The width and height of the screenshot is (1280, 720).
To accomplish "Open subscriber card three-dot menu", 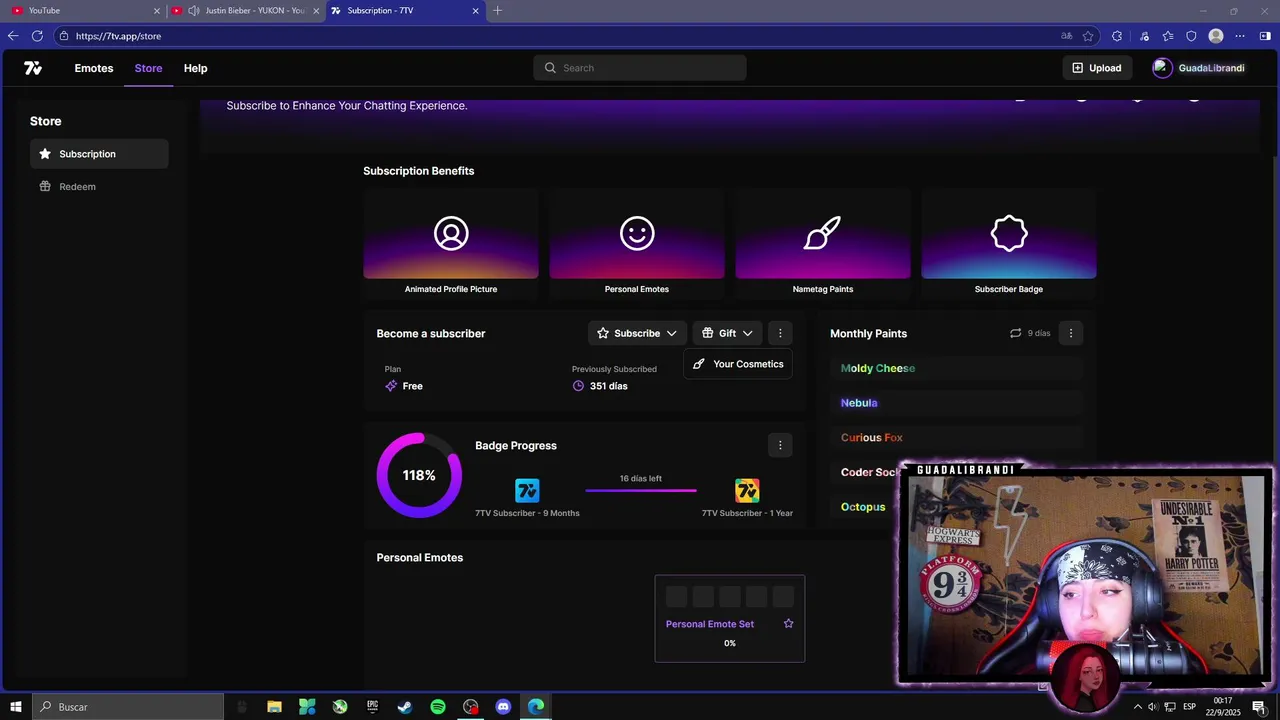I will (x=780, y=333).
